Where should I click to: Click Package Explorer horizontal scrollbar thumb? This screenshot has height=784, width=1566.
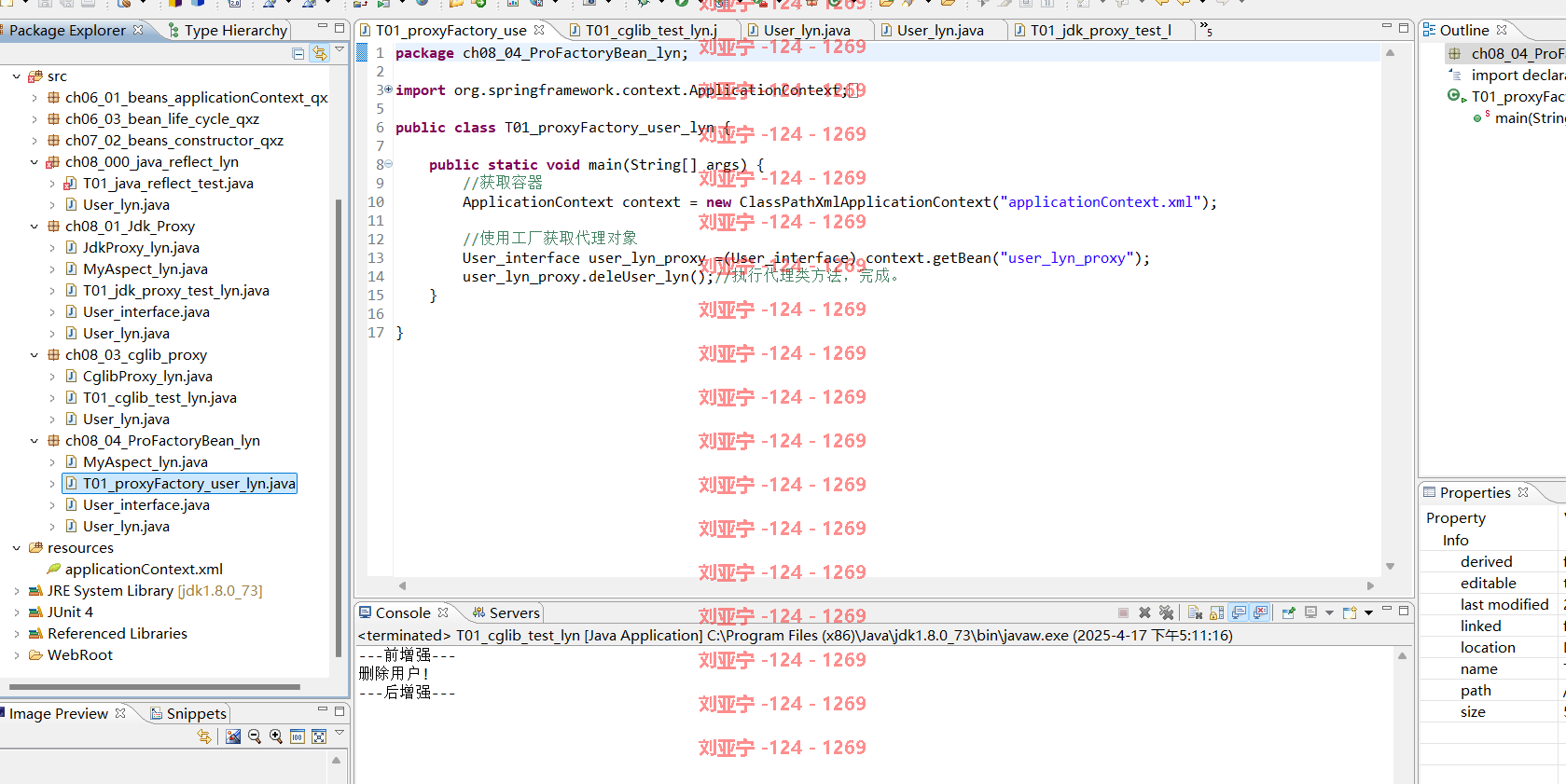[x=155, y=687]
